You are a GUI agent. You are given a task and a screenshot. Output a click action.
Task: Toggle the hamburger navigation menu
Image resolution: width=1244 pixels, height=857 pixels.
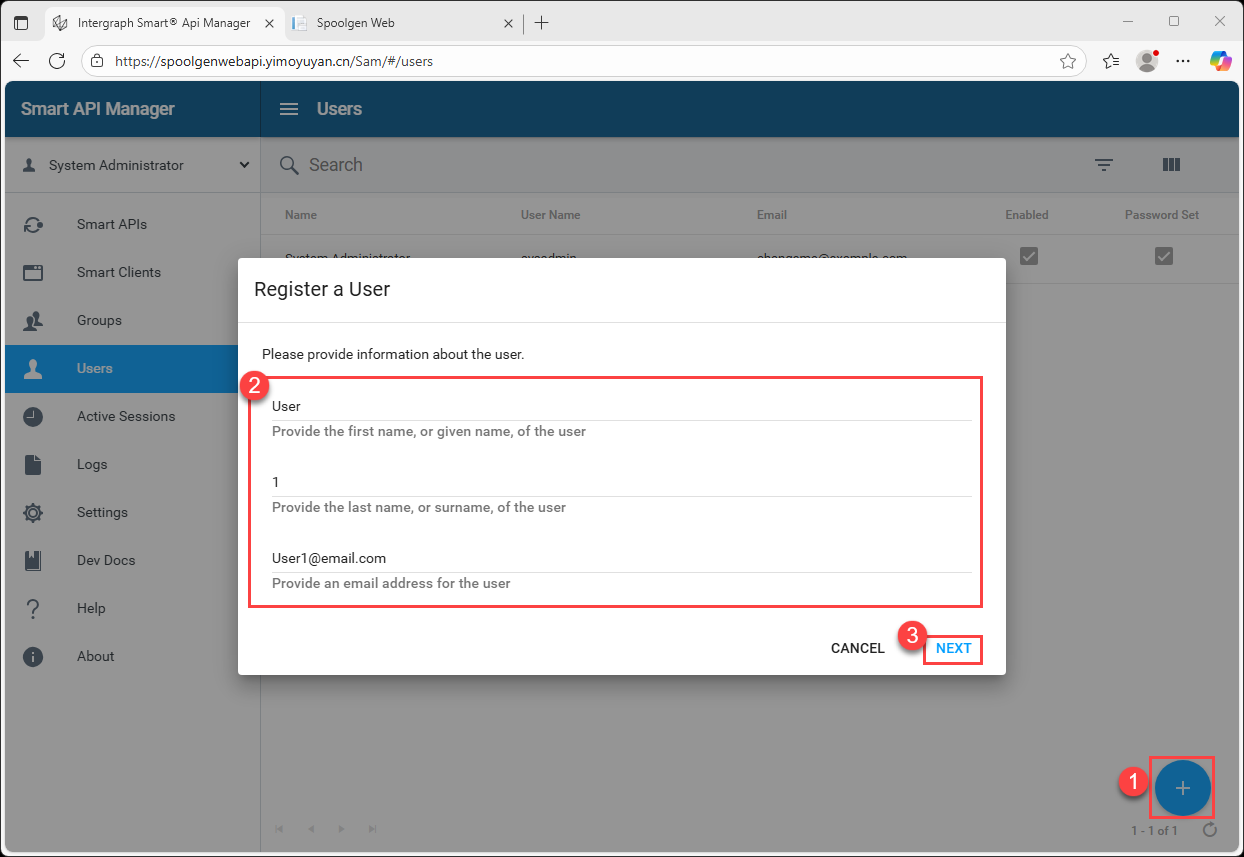(289, 109)
